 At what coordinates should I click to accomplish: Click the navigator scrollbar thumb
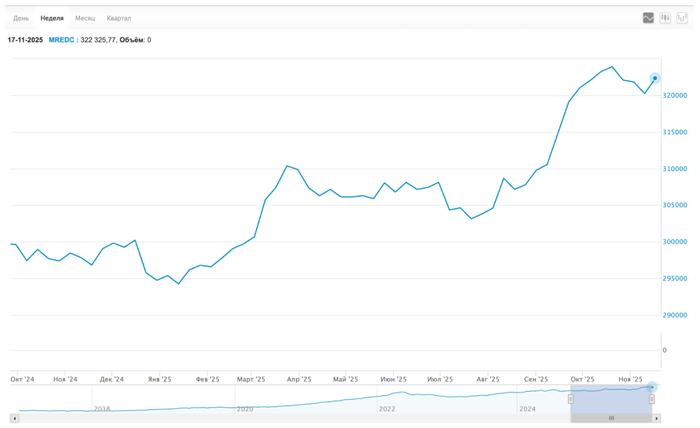tap(611, 418)
